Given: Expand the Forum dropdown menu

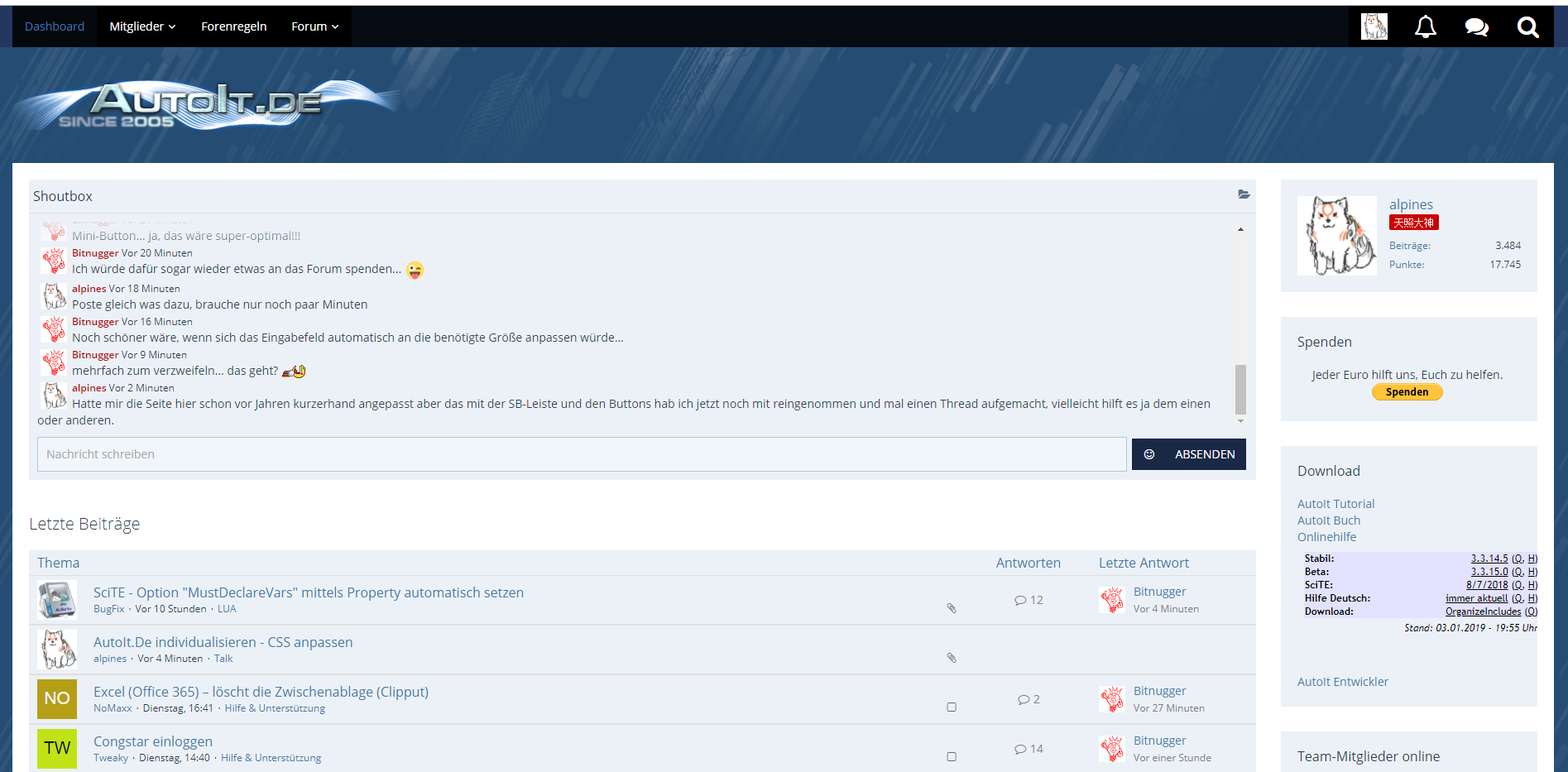Looking at the screenshot, I should click(x=314, y=26).
